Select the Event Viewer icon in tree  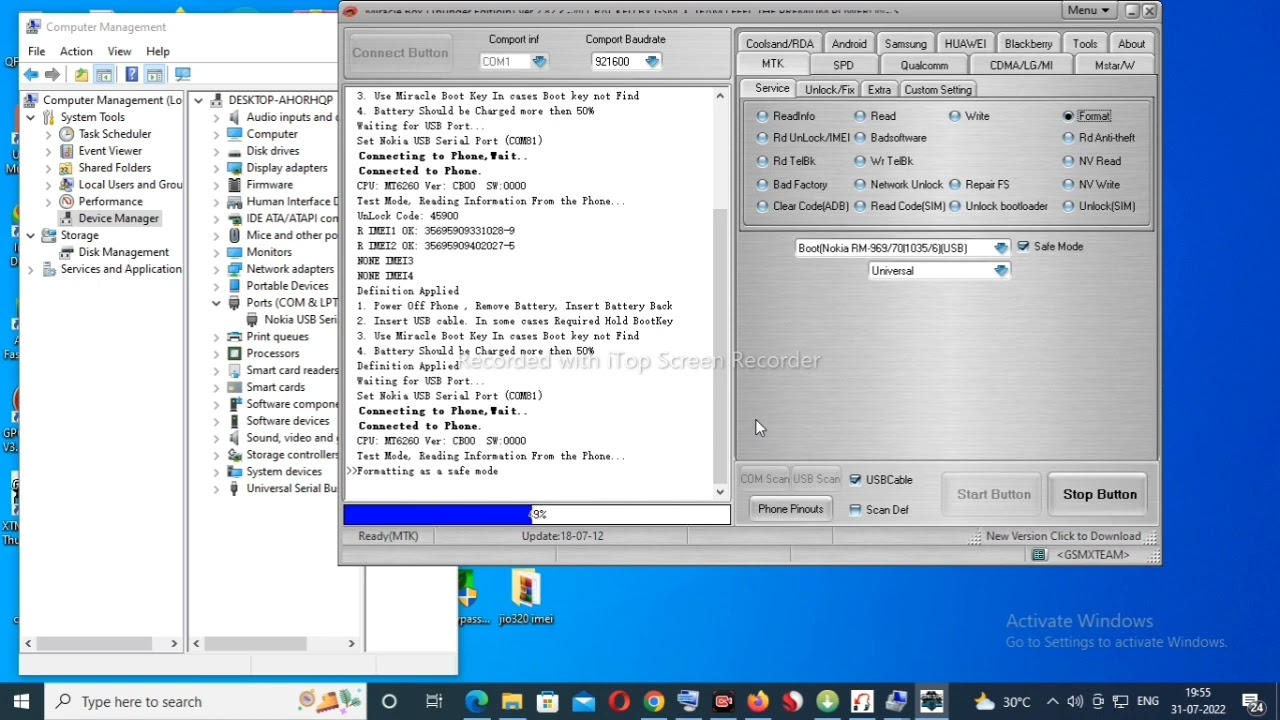(66, 151)
